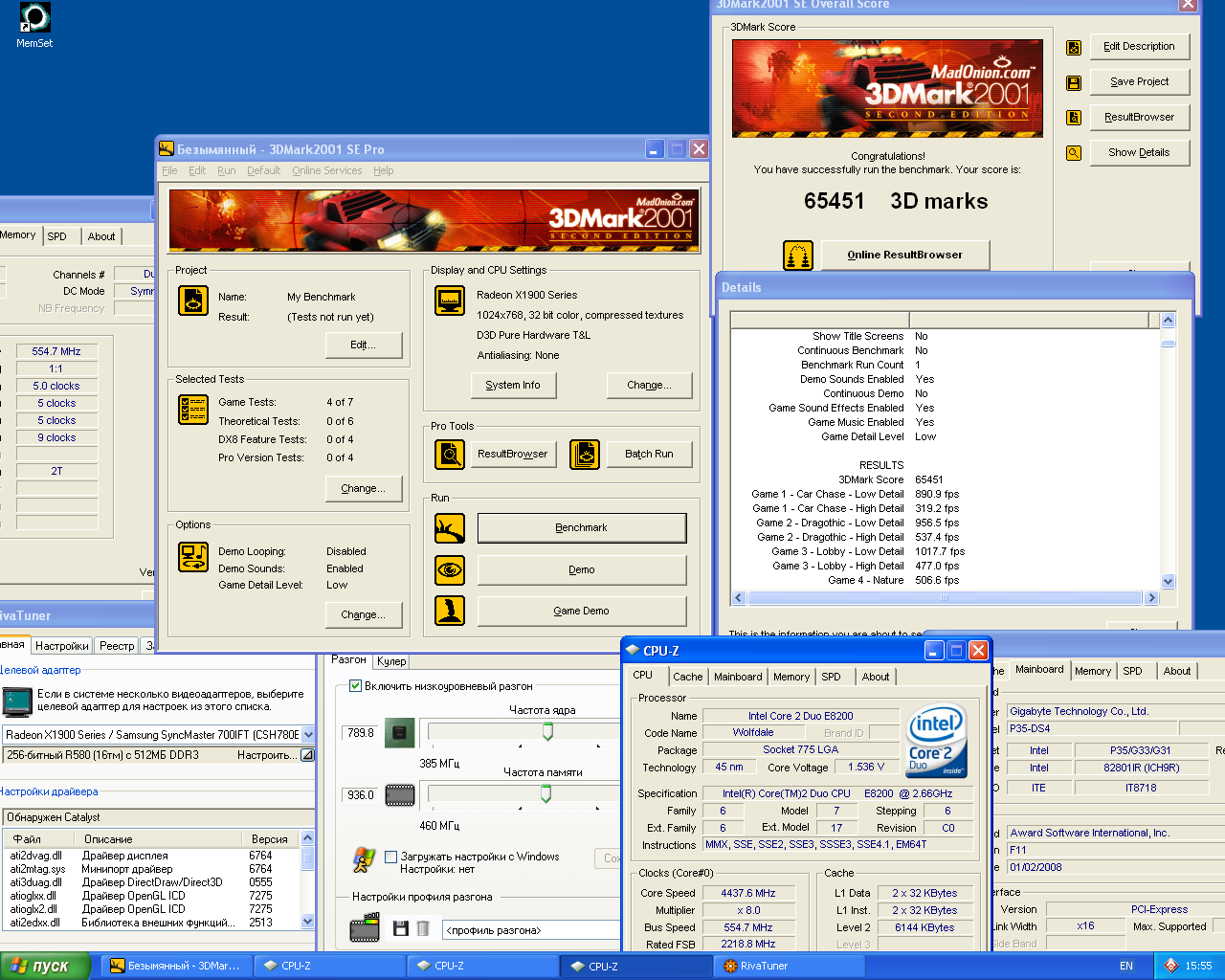
Task: Click the Windows startup flag icon in RivaTuner
Action: tap(363, 859)
